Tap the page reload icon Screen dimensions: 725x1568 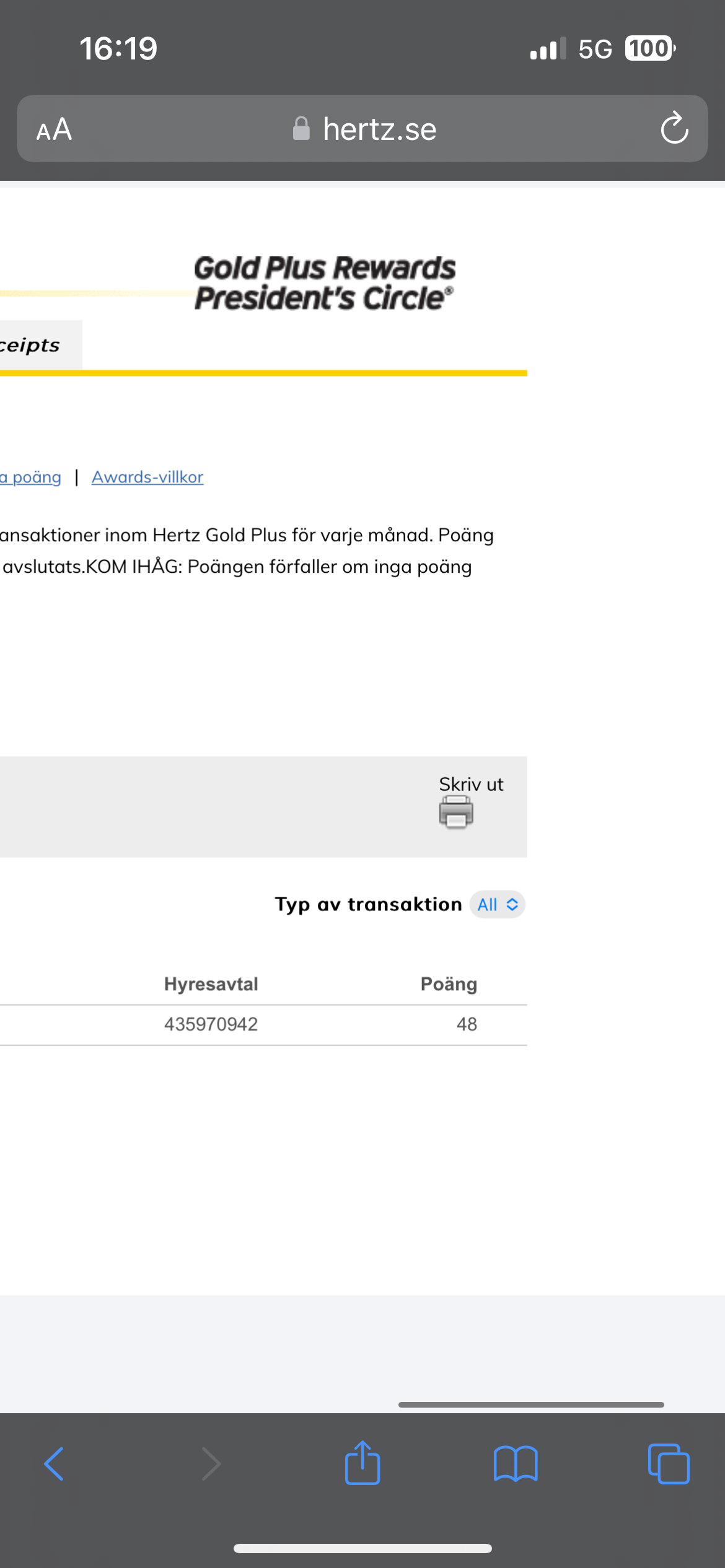(x=674, y=129)
